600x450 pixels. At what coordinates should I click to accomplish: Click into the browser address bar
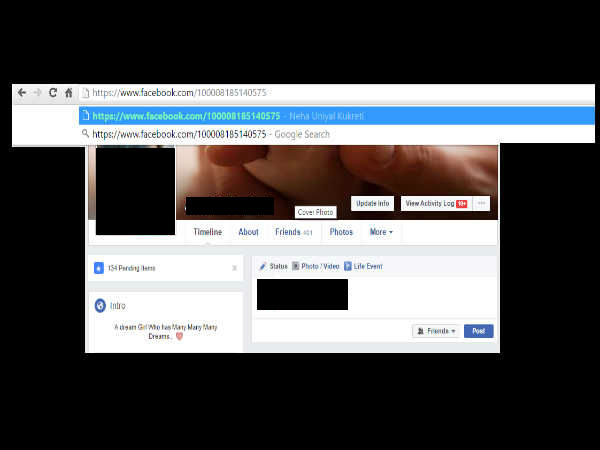[x=300, y=93]
